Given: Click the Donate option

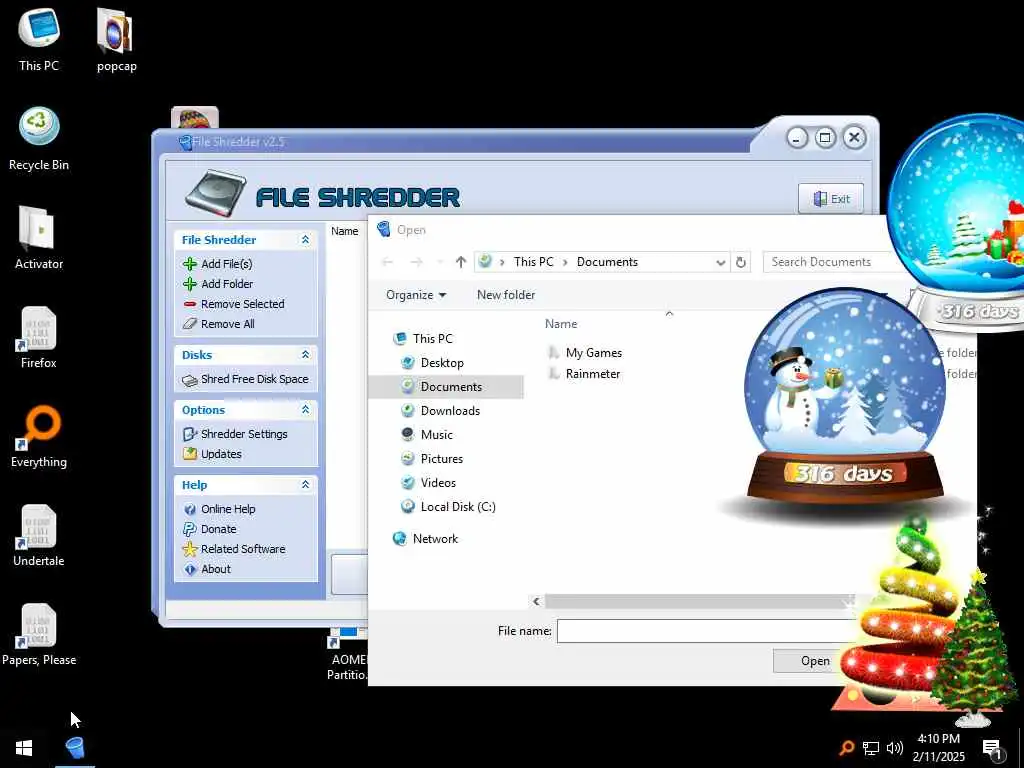Looking at the screenshot, I should tap(218, 529).
